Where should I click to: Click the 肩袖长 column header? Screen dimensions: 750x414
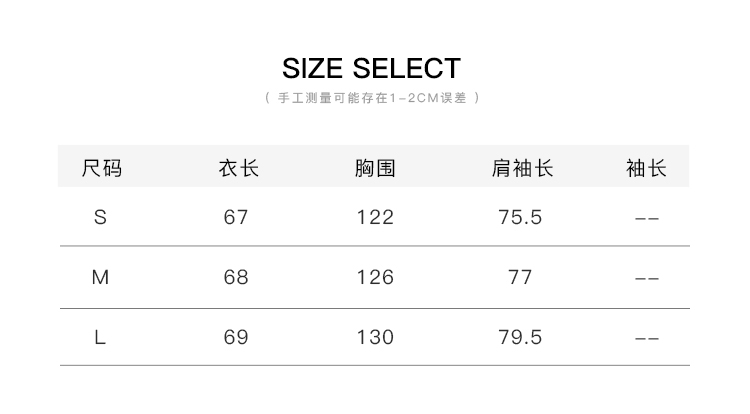(x=522, y=168)
